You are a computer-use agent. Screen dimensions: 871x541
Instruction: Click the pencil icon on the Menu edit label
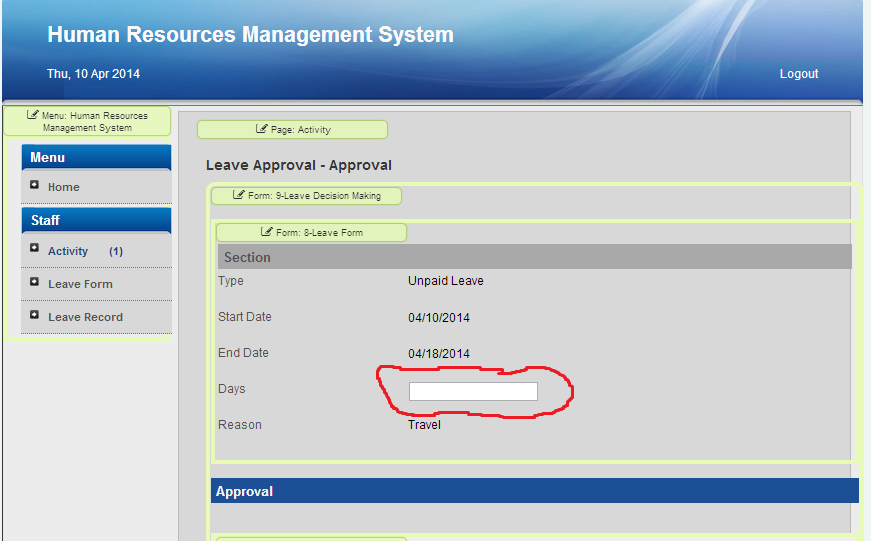(x=33, y=115)
